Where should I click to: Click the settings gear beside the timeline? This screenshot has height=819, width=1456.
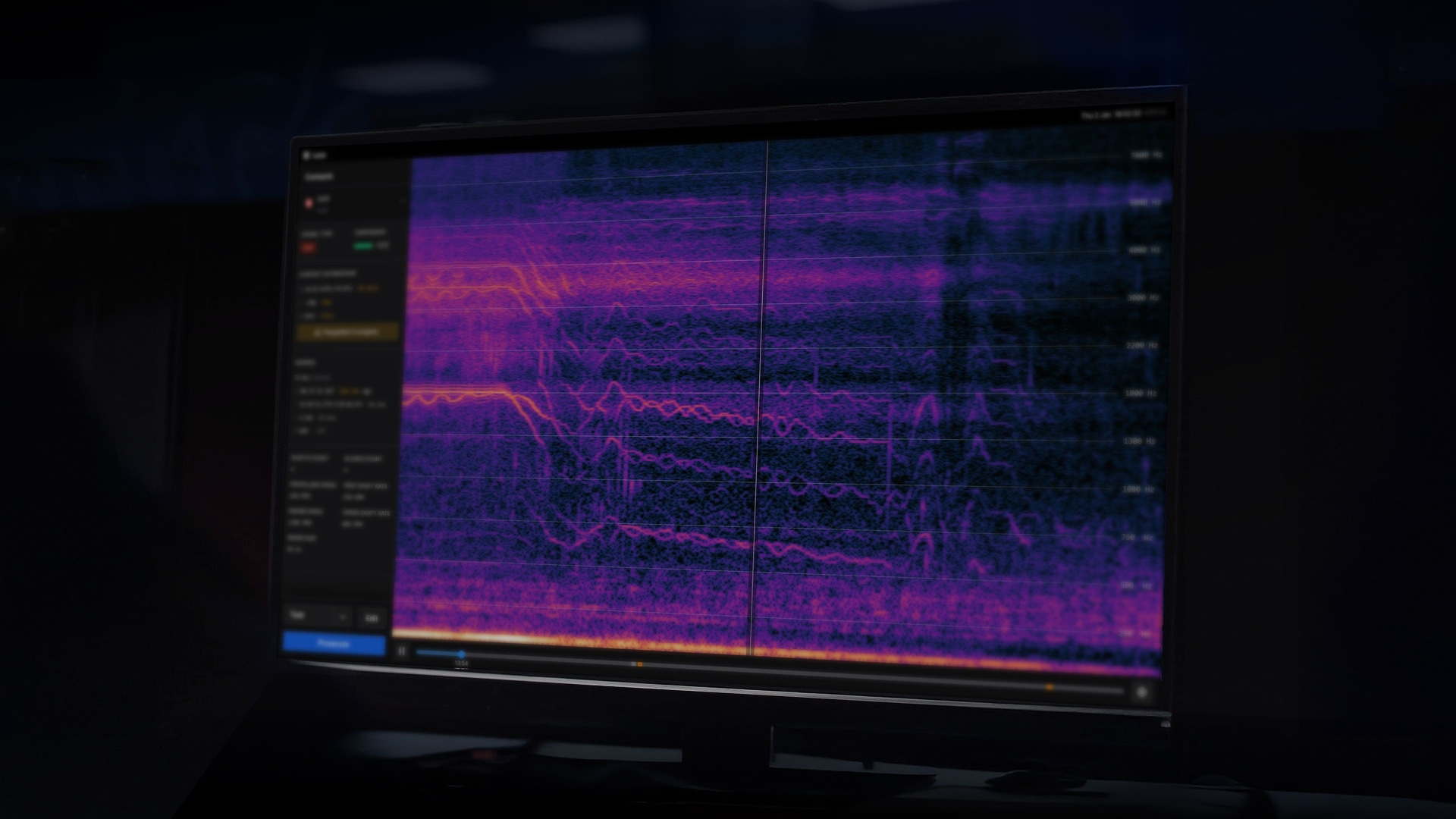click(x=1141, y=692)
